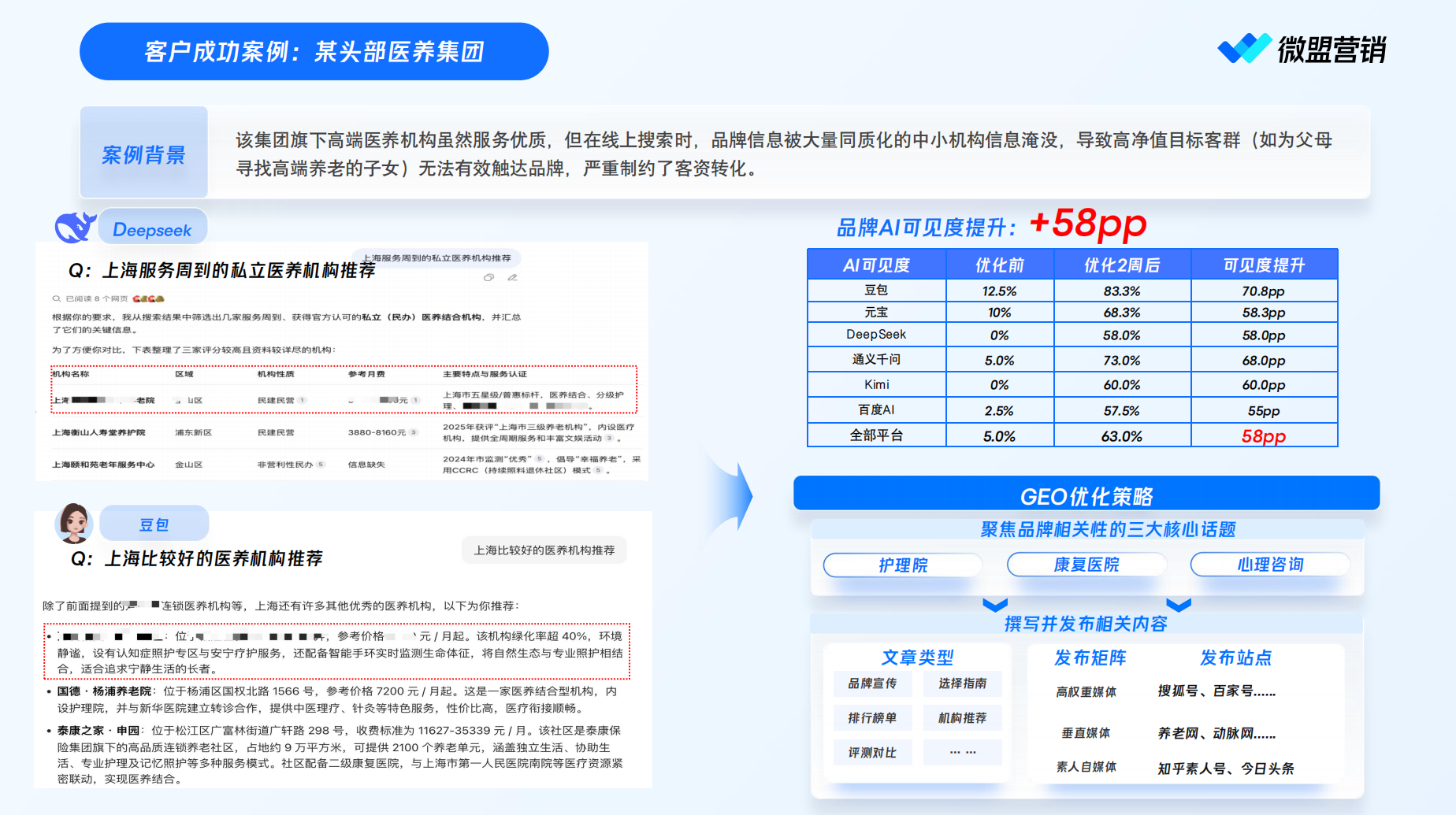This screenshot has height=815, width=1456.
Task: Click the 撰写并发布相关内容 heading
Action: pyautogui.click(x=1086, y=624)
